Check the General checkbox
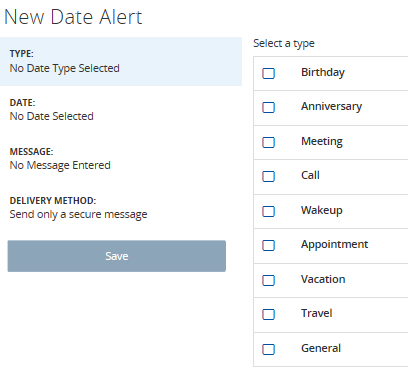 [268, 349]
